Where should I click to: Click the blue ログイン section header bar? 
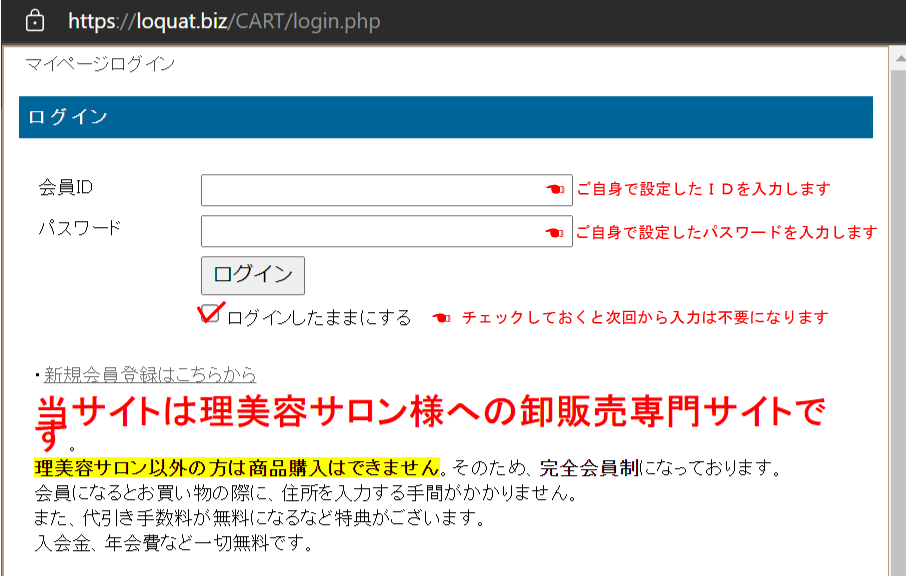(445, 117)
